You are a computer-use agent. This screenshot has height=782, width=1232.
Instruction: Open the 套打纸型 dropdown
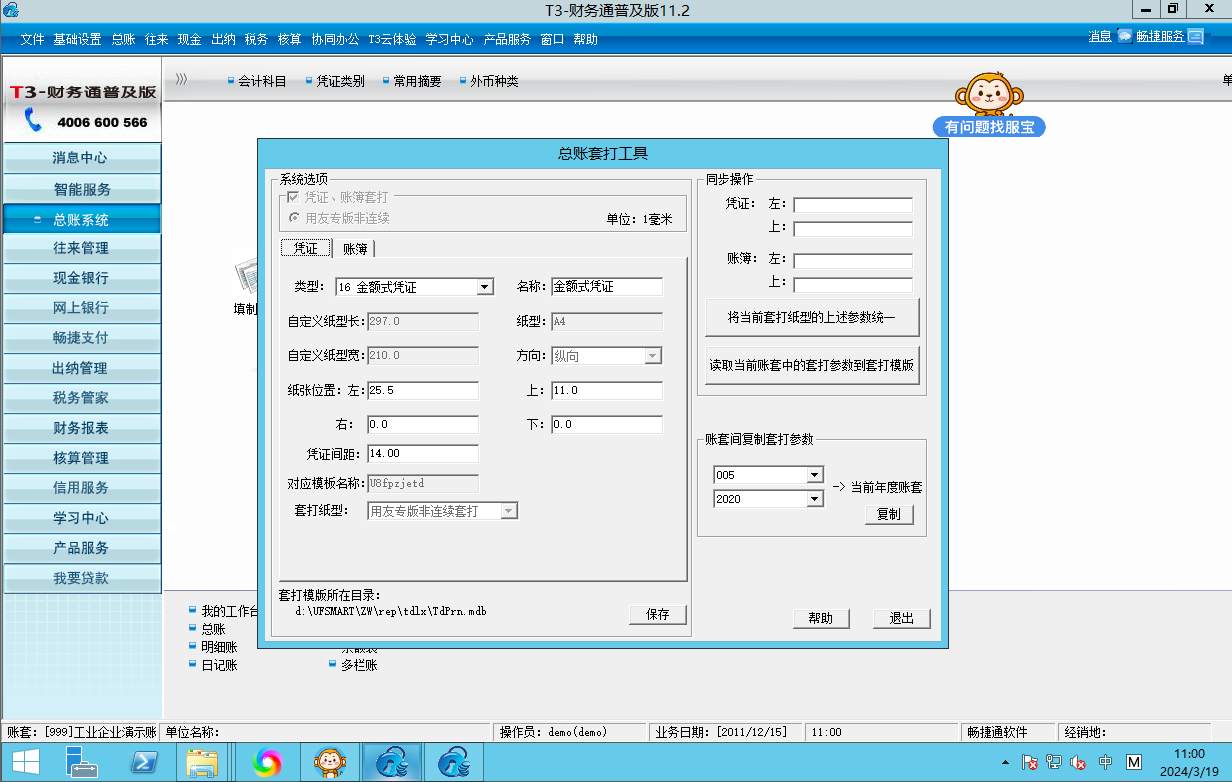coord(508,511)
